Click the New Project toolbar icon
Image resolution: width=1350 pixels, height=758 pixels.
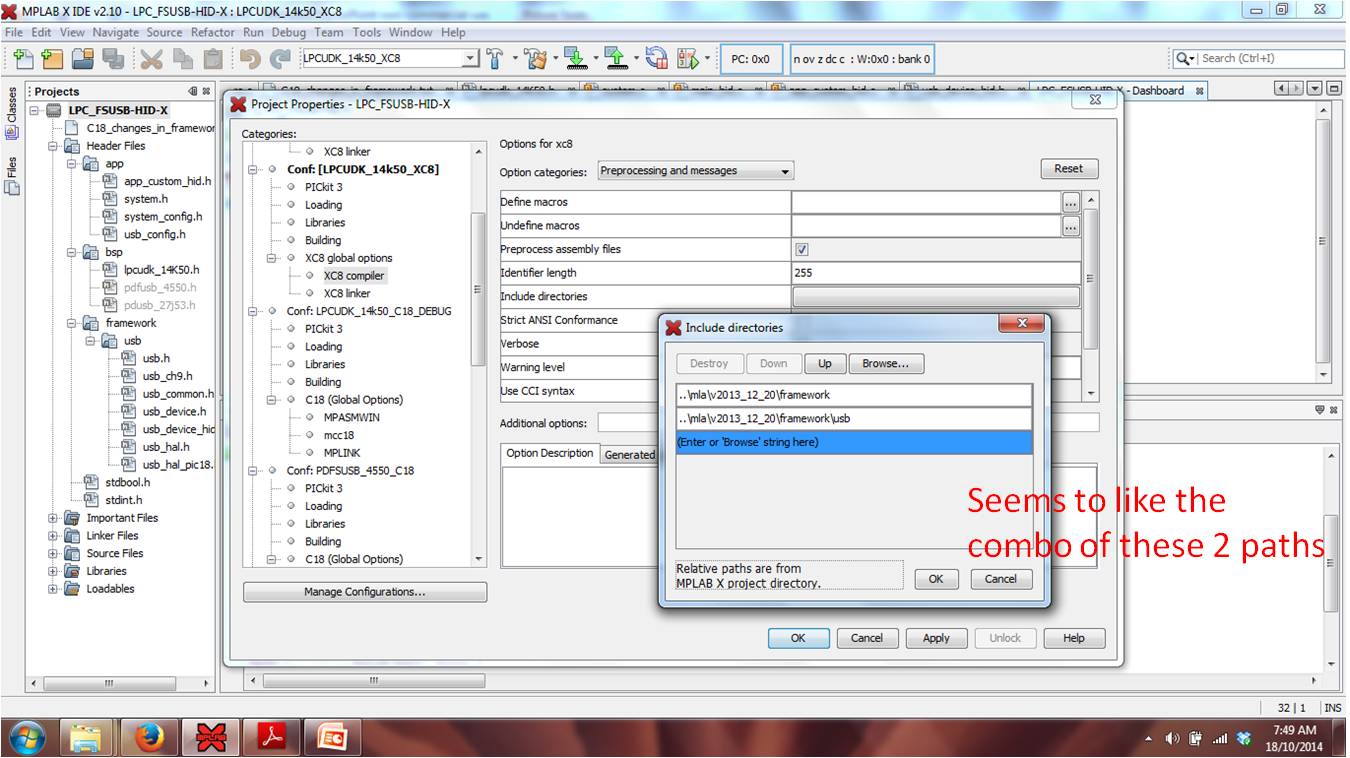[x=51, y=59]
